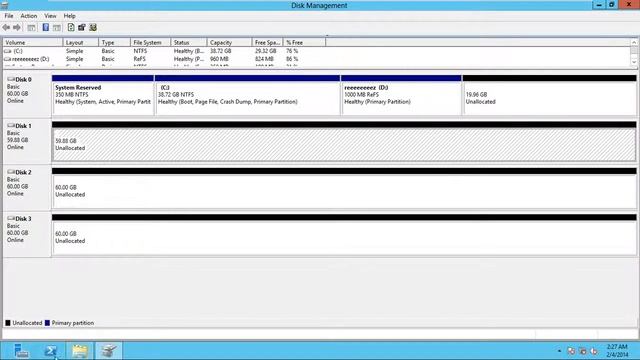This screenshot has width=640, height=360.
Task: Click the ReFS file system cell
Action: coord(139,59)
